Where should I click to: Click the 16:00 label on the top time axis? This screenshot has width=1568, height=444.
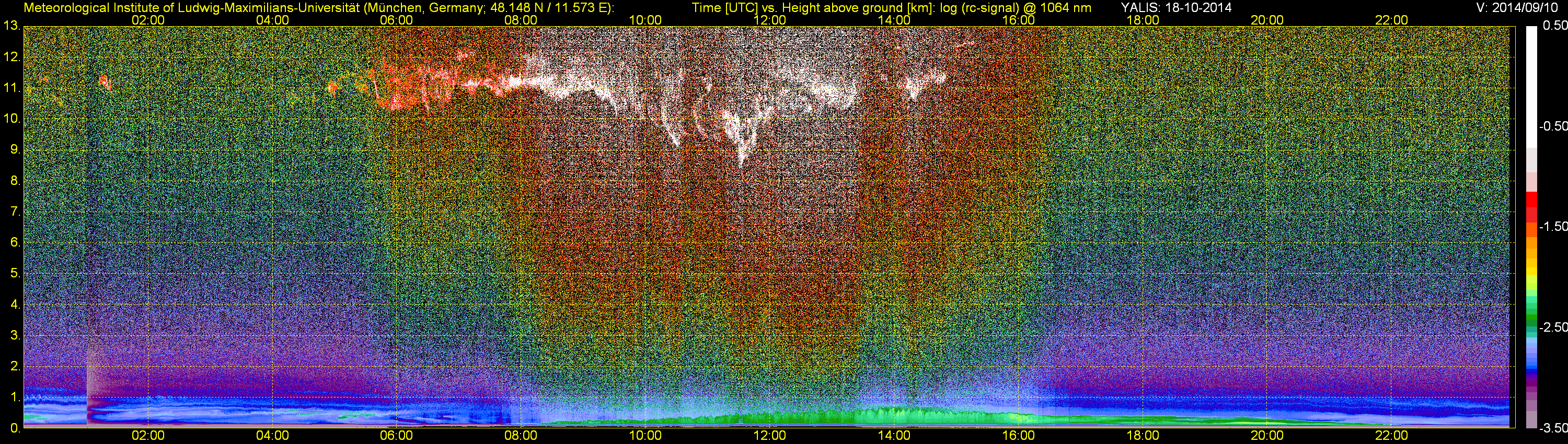click(1018, 20)
